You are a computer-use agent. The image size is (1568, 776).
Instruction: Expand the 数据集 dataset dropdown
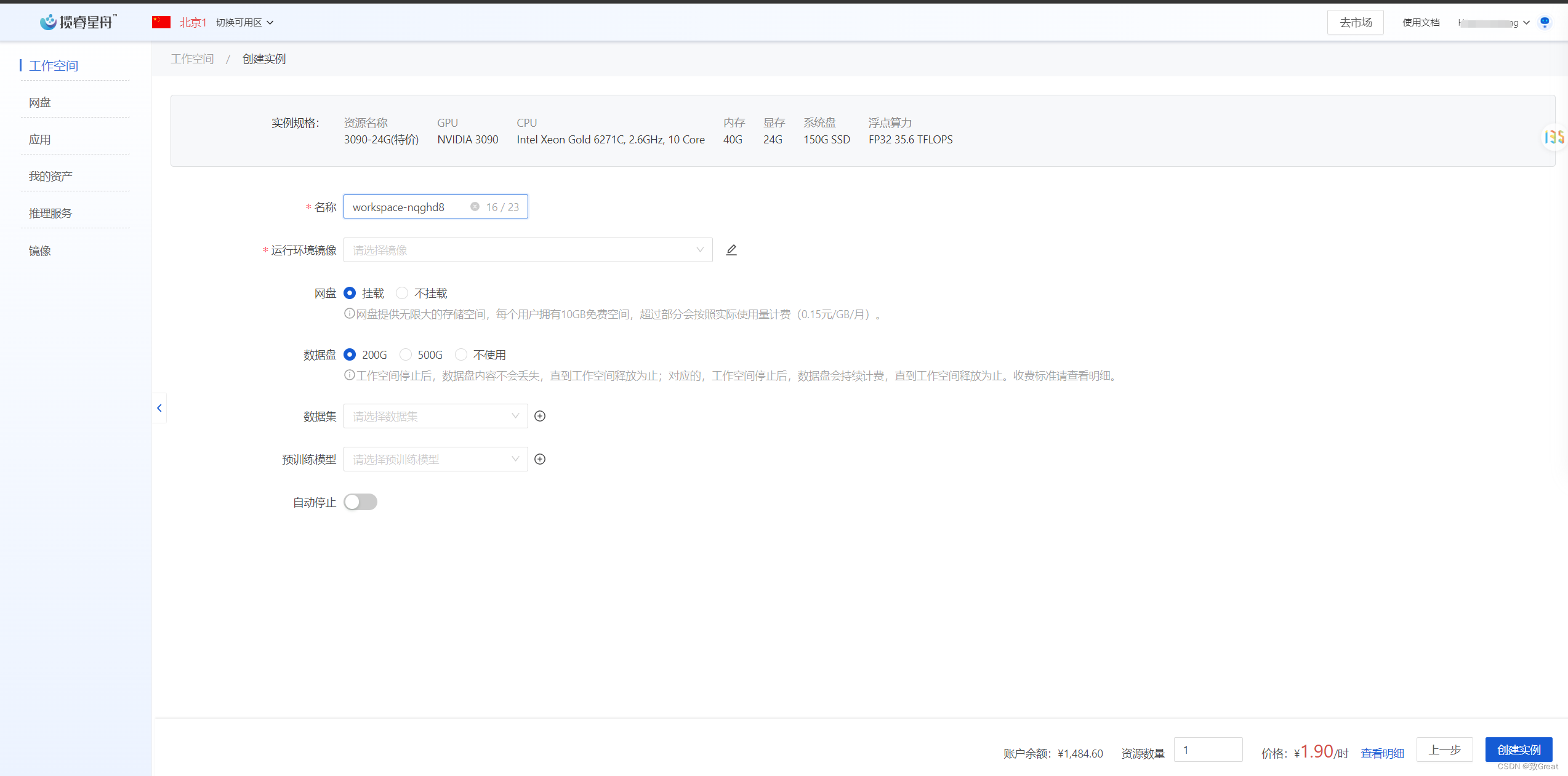(435, 416)
